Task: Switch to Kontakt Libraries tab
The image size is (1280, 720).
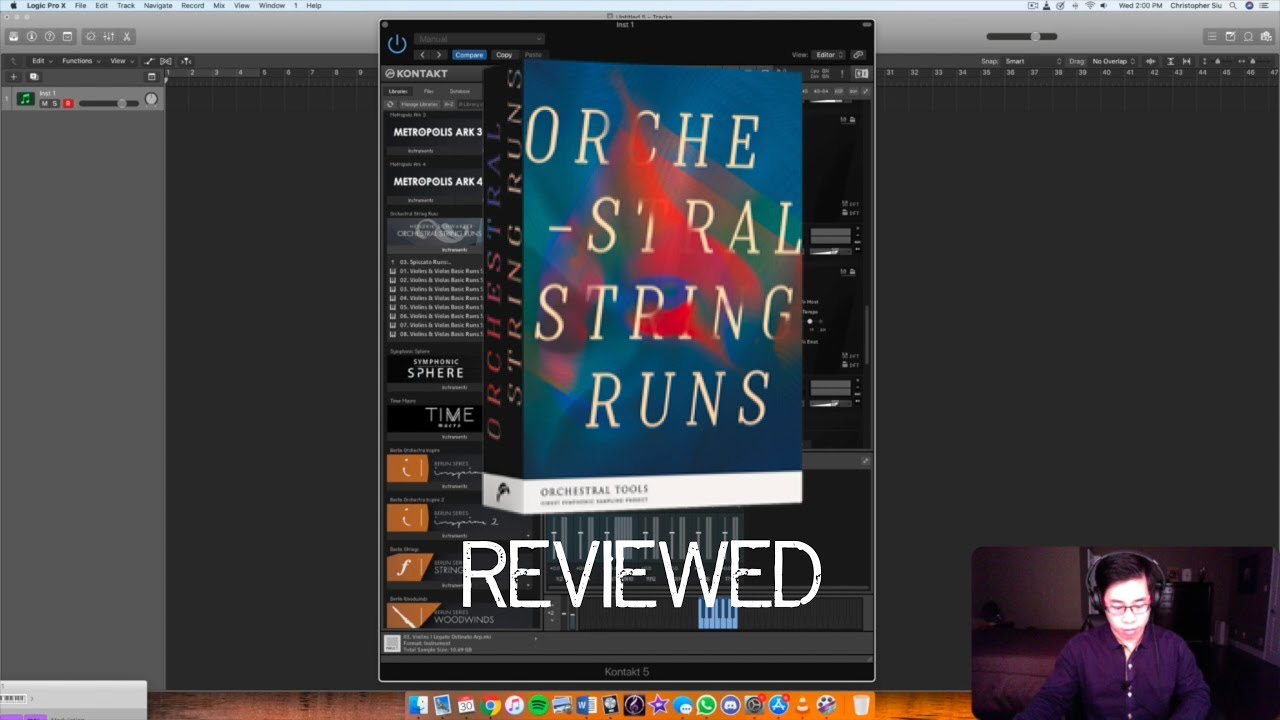Action: pos(398,91)
